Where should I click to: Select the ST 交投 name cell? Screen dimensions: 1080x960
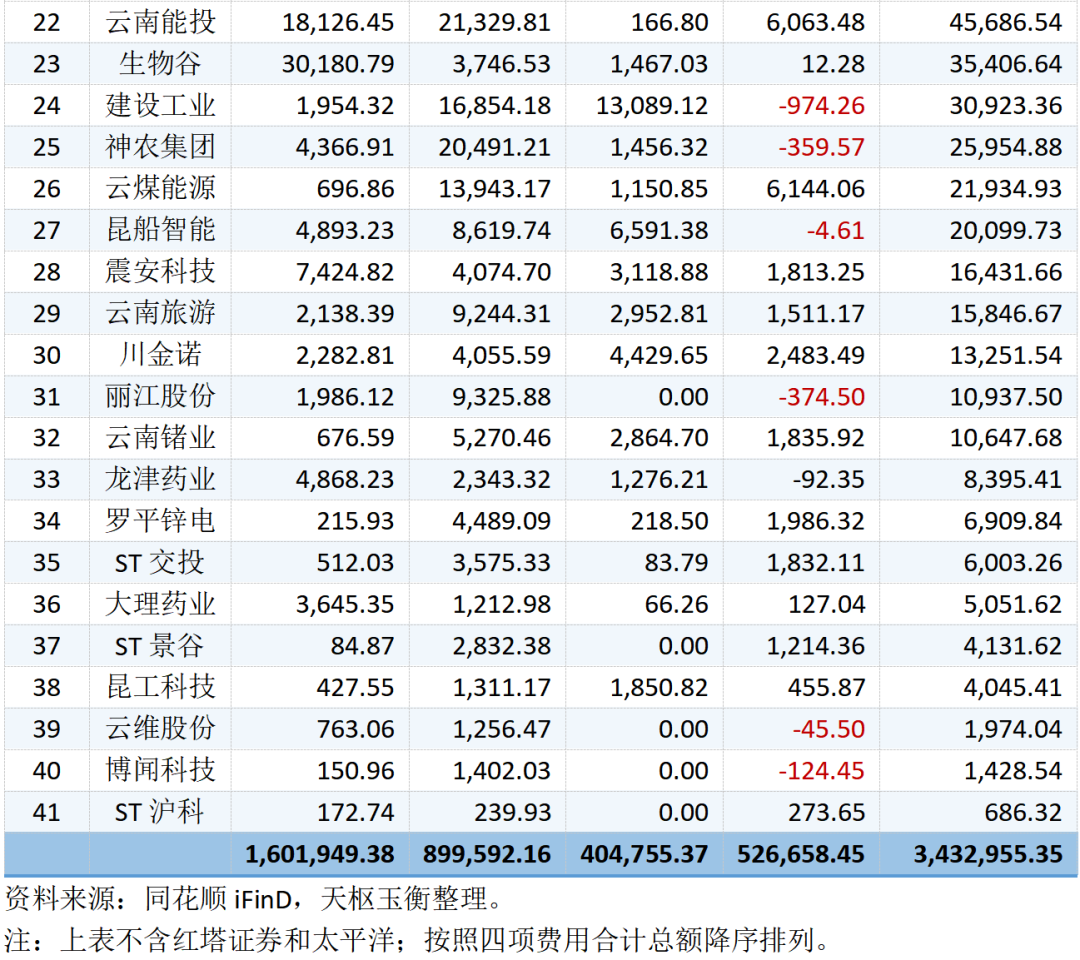tap(160, 563)
